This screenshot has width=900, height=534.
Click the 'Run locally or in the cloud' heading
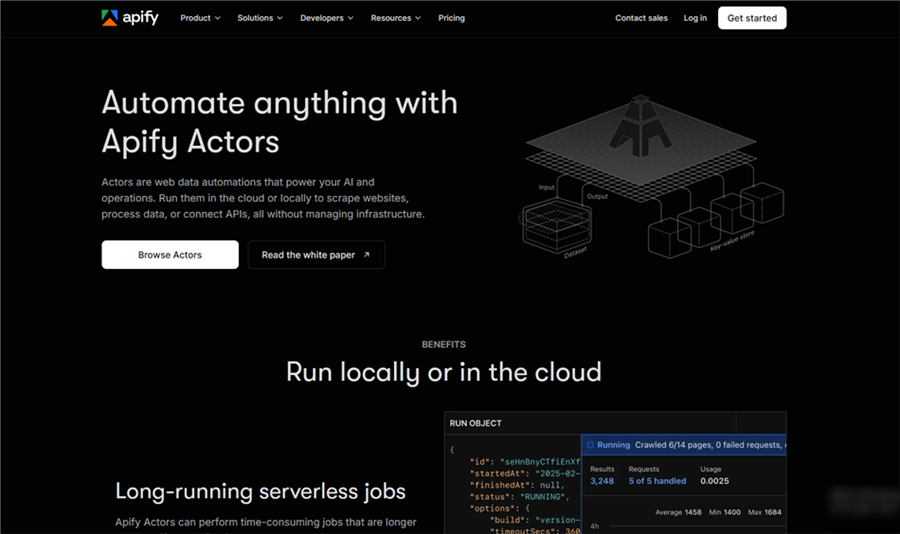click(x=444, y=372)
